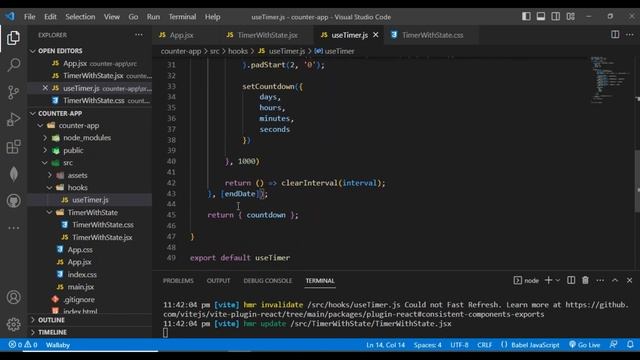Show errors and warnings count
The height and width of the screenshot is (360, 640).
(23, 345)
